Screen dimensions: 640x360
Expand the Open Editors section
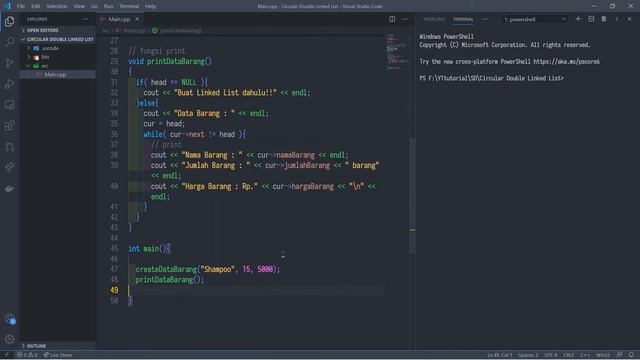[58, 30]
